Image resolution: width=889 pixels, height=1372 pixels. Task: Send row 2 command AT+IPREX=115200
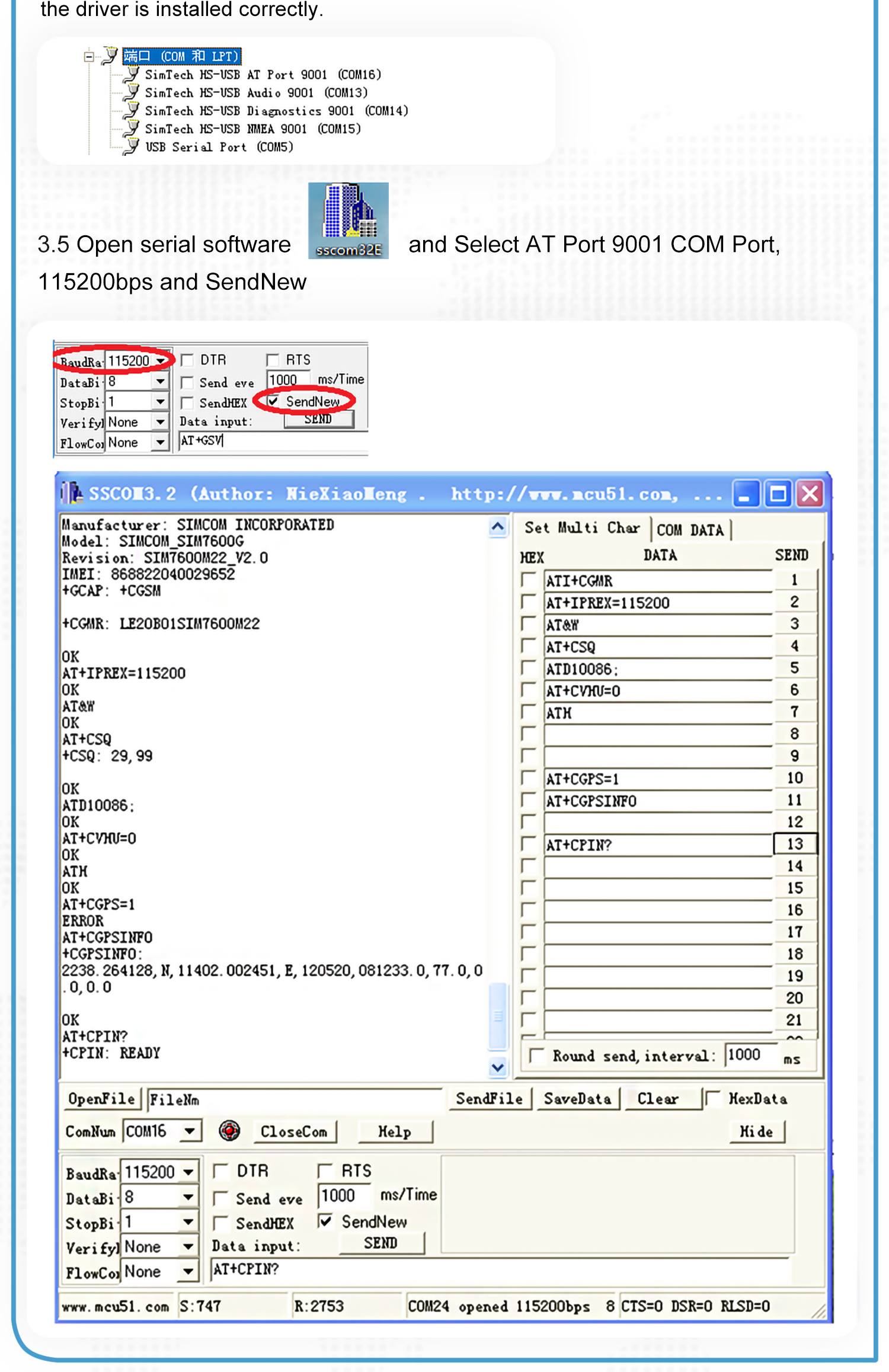click(795, 602)
